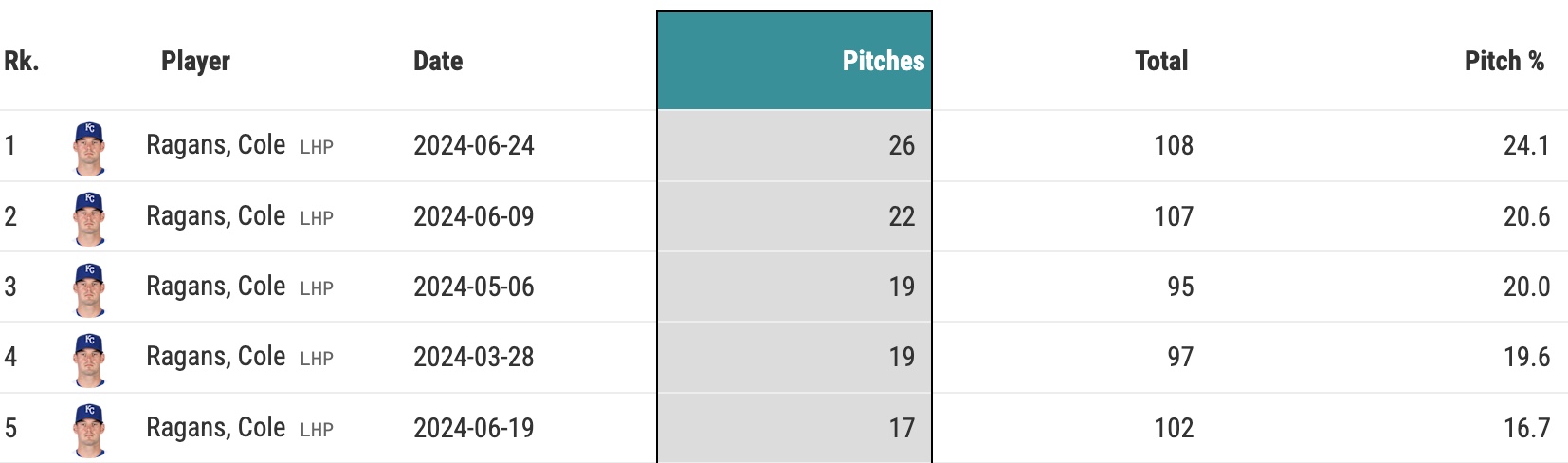Click the player headshot in row 4
This screenshot has height=463, width=1568.
tap(89, 359)
